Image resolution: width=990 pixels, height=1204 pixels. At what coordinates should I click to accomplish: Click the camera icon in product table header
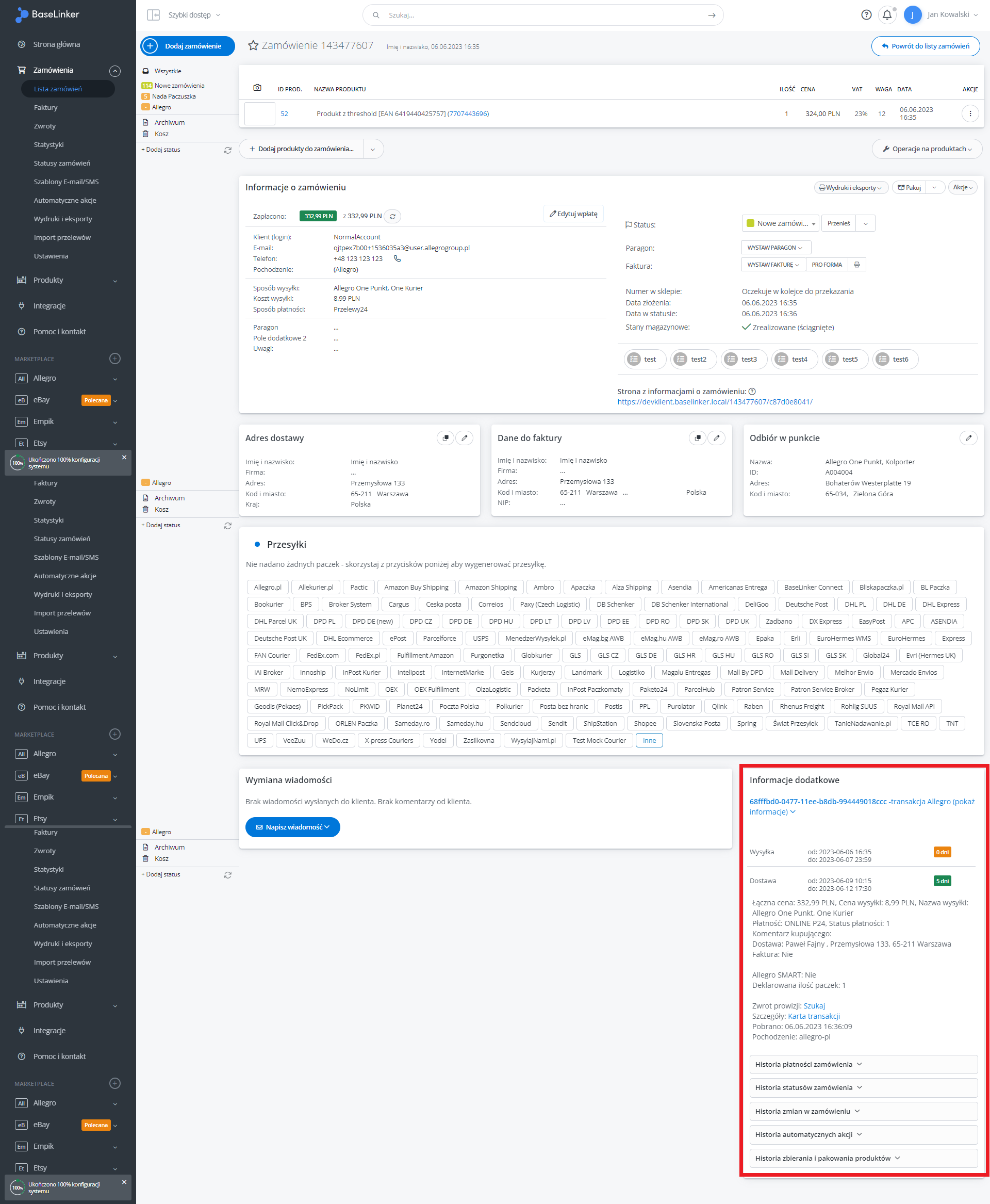[x=257, y=88]
